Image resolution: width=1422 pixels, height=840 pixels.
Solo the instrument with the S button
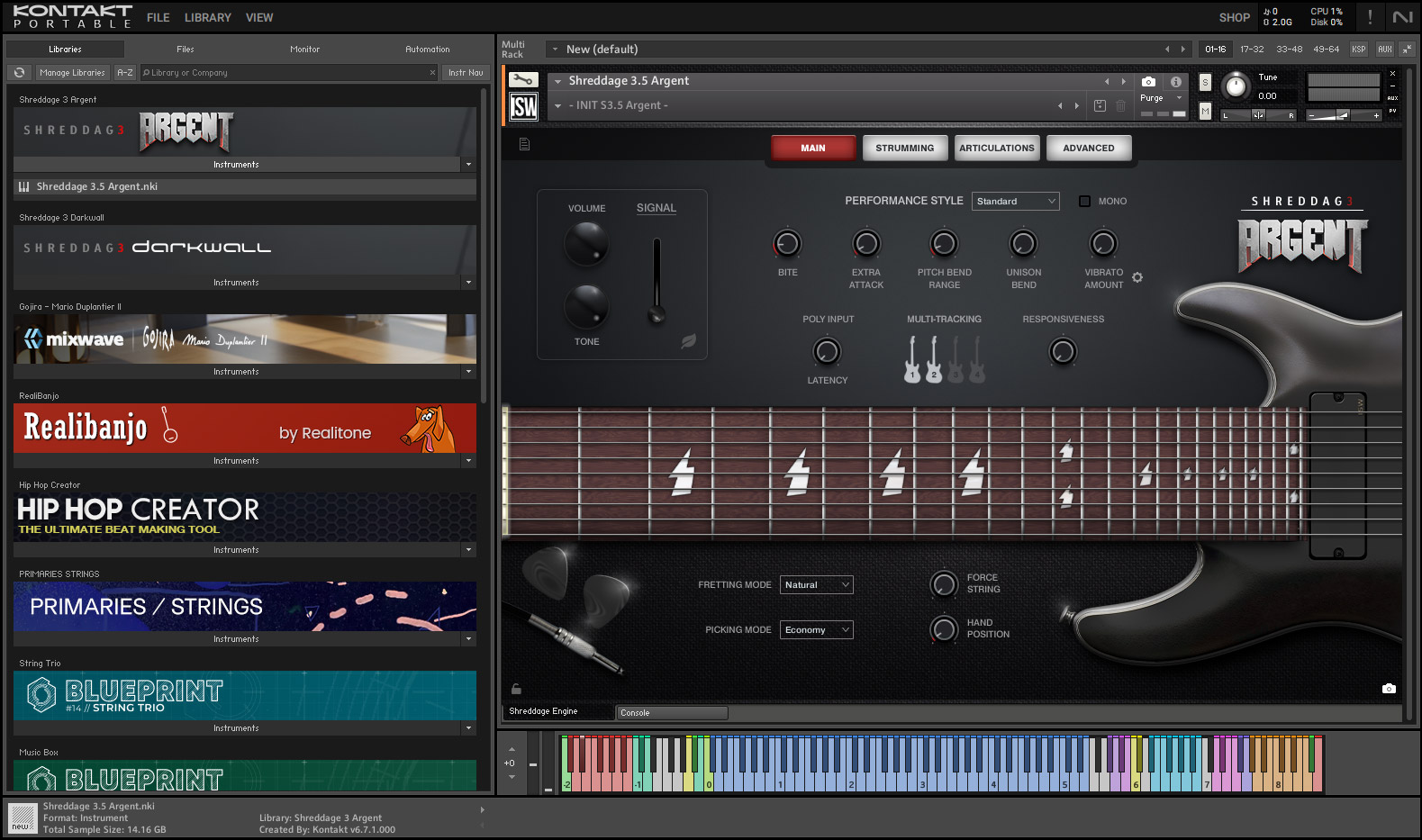coord(1205,83)
